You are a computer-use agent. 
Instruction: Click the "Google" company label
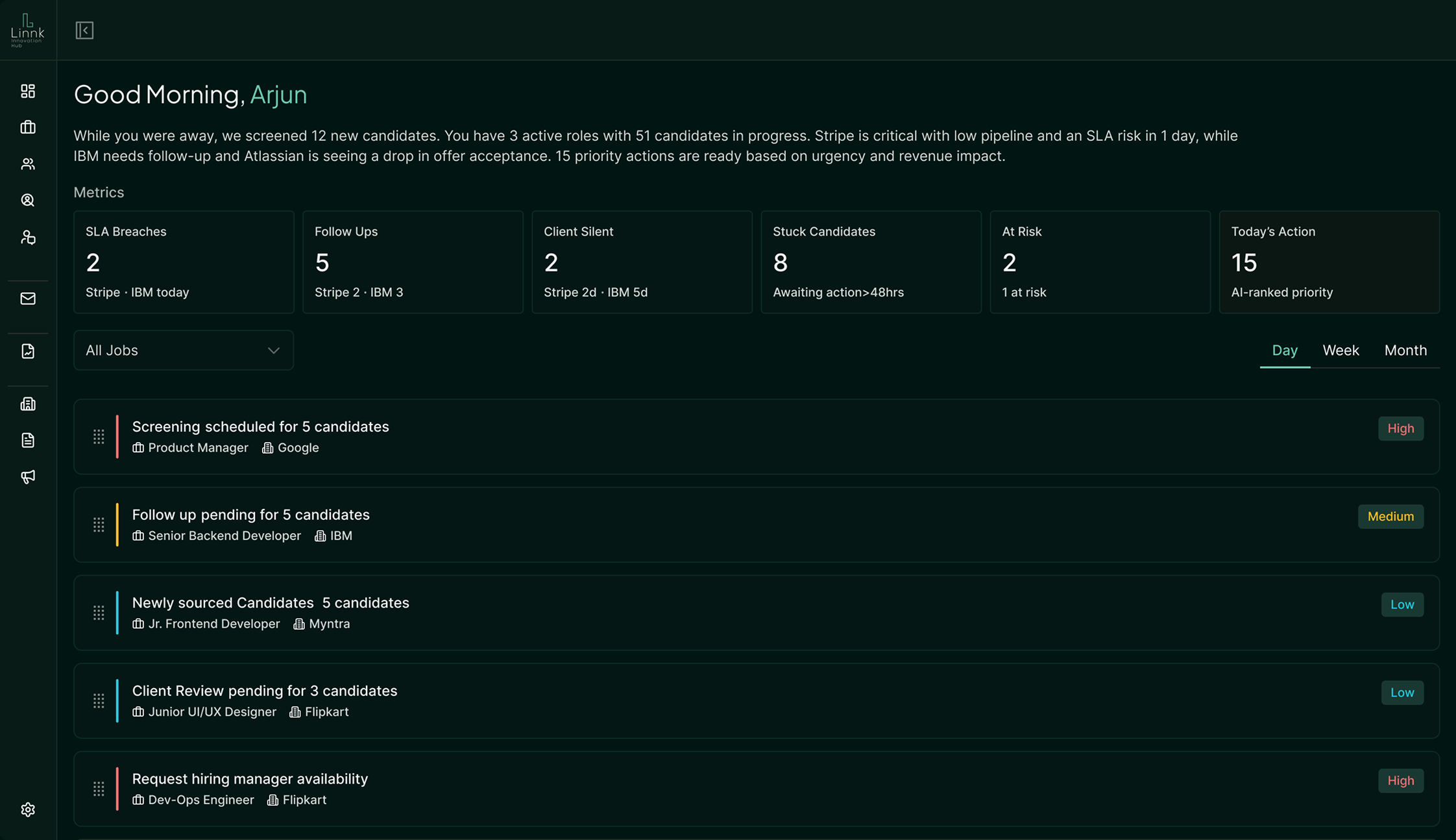pyautogui.click(x=298, y=448)
